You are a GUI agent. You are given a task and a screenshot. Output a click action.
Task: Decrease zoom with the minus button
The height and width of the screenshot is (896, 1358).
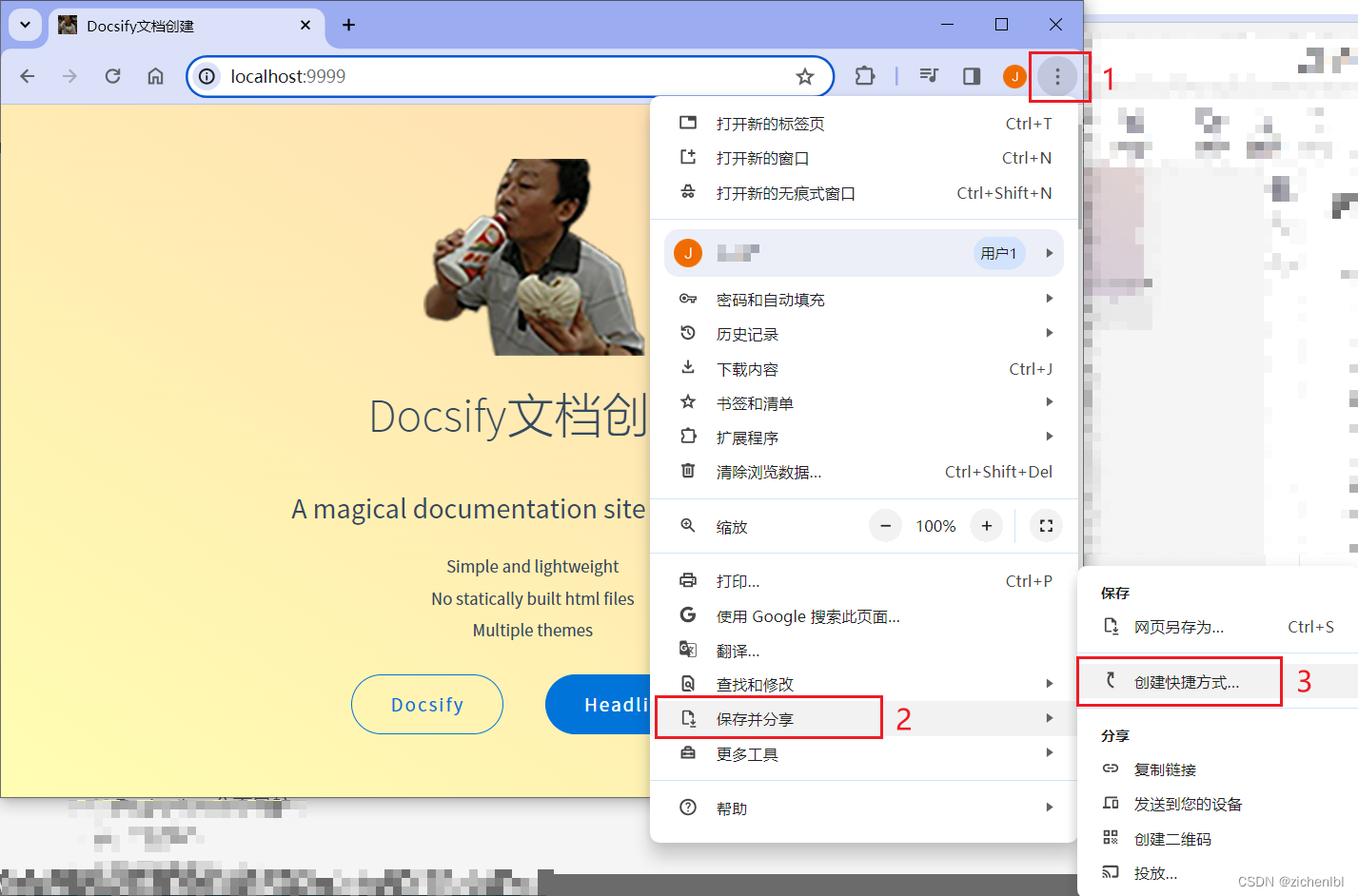click(885, 526)
